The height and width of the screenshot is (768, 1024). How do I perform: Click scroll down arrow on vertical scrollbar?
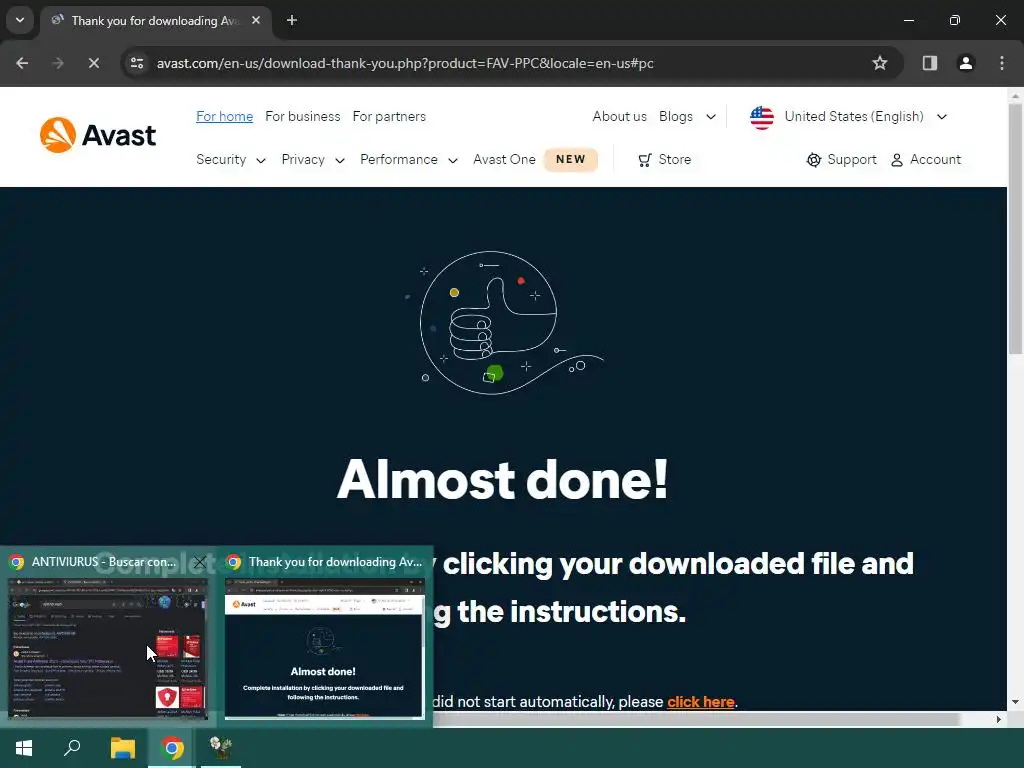(1015, 702)
